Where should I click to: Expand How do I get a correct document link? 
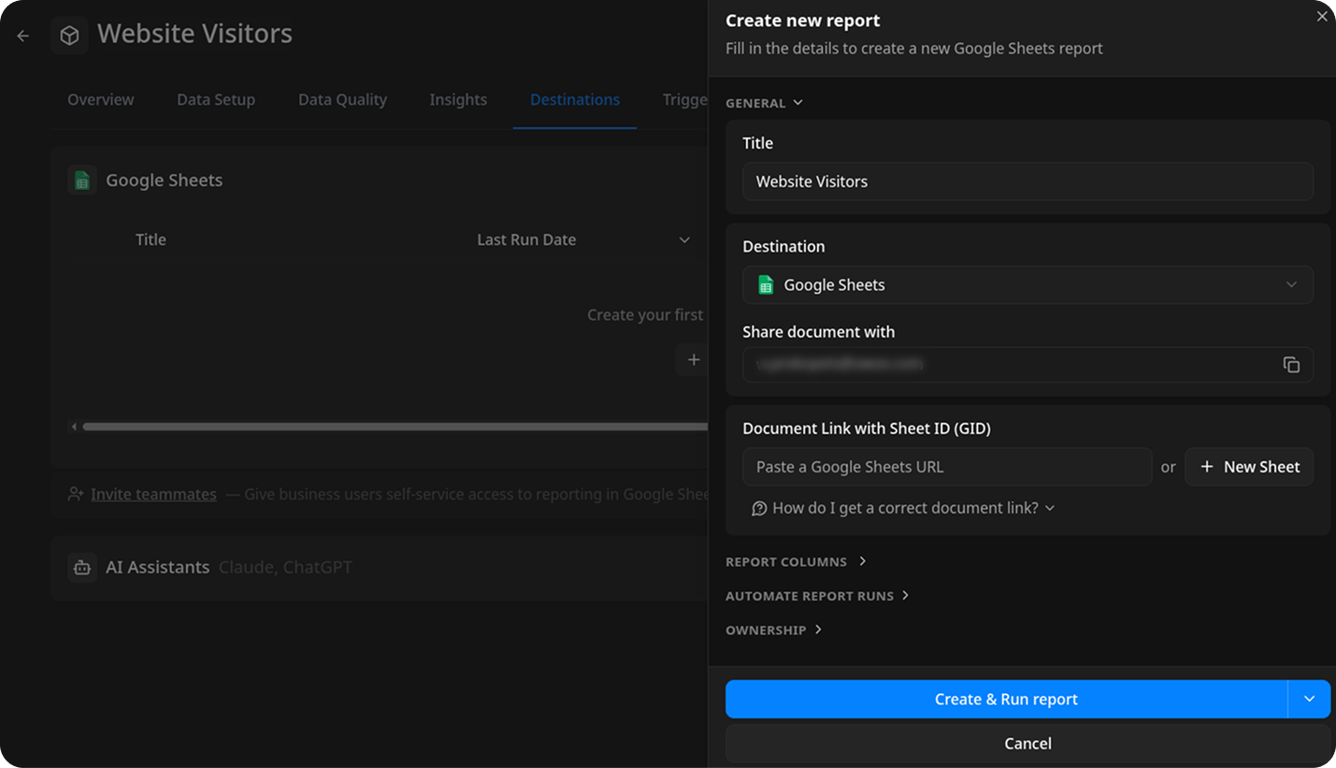[x=904, y=508]
